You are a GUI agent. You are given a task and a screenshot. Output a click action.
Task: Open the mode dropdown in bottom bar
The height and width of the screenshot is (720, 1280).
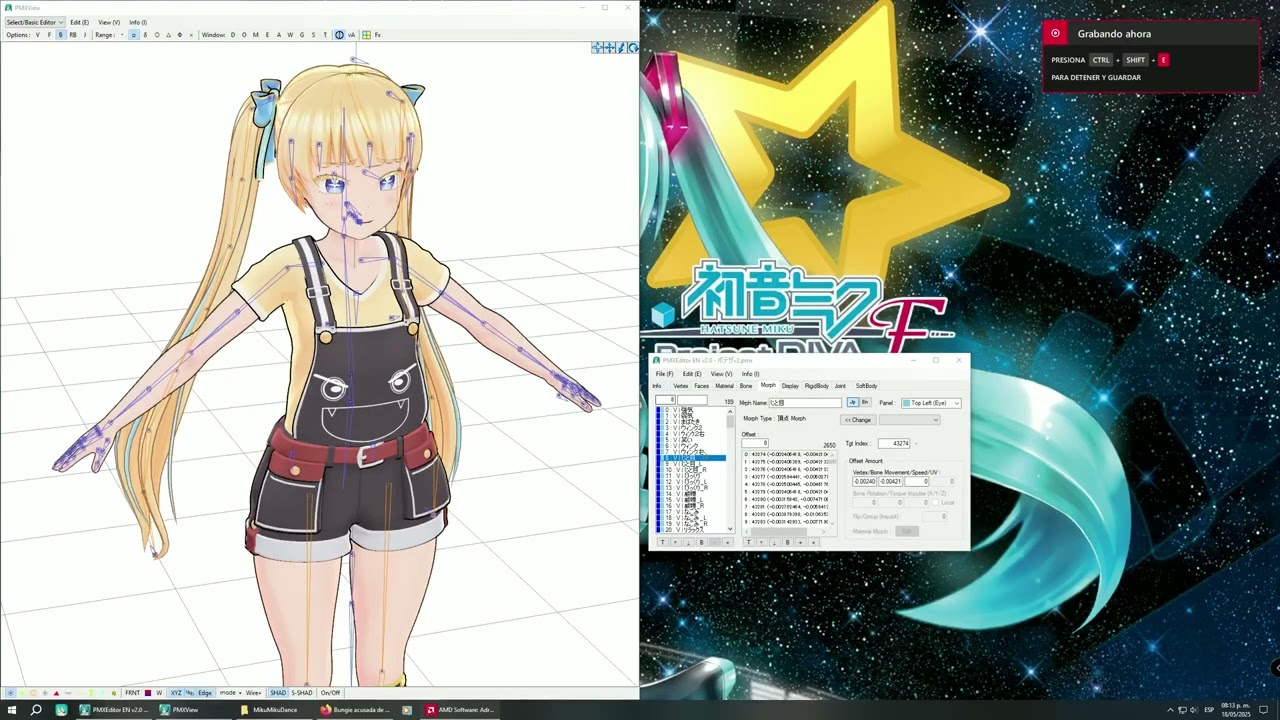tap(232, 693)
